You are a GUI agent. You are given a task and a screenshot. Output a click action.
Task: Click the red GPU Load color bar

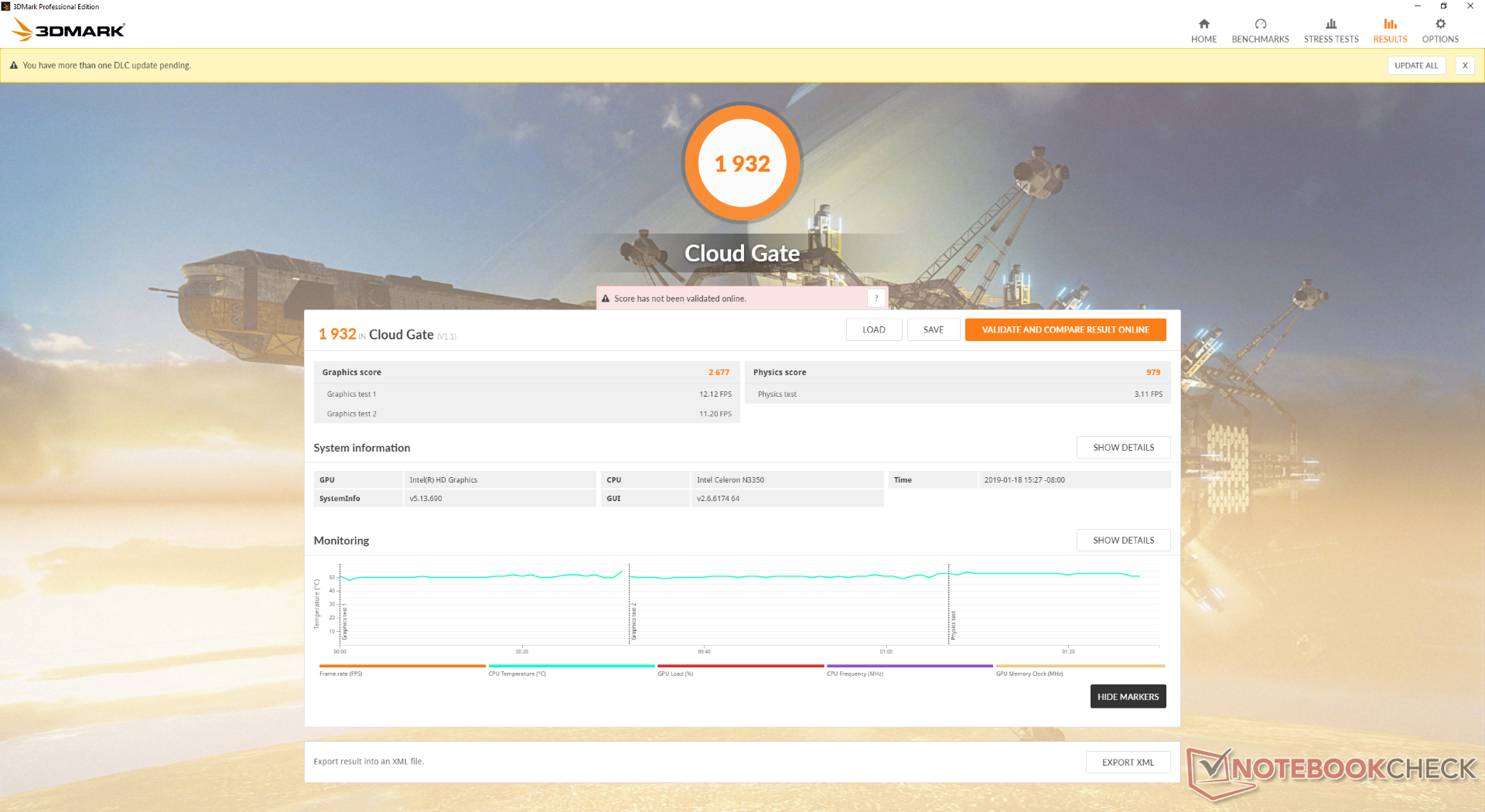(740, 666)
